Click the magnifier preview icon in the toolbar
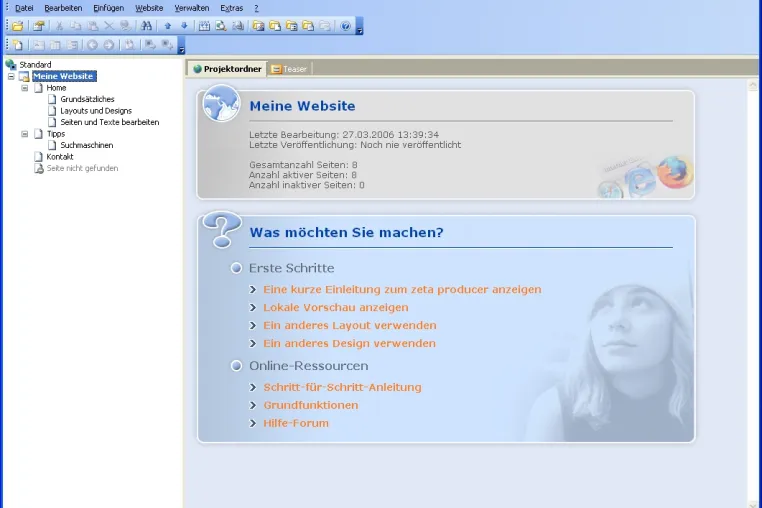This screenshot has width=762, height=508. pyautogui.click(x=221, y=26)
